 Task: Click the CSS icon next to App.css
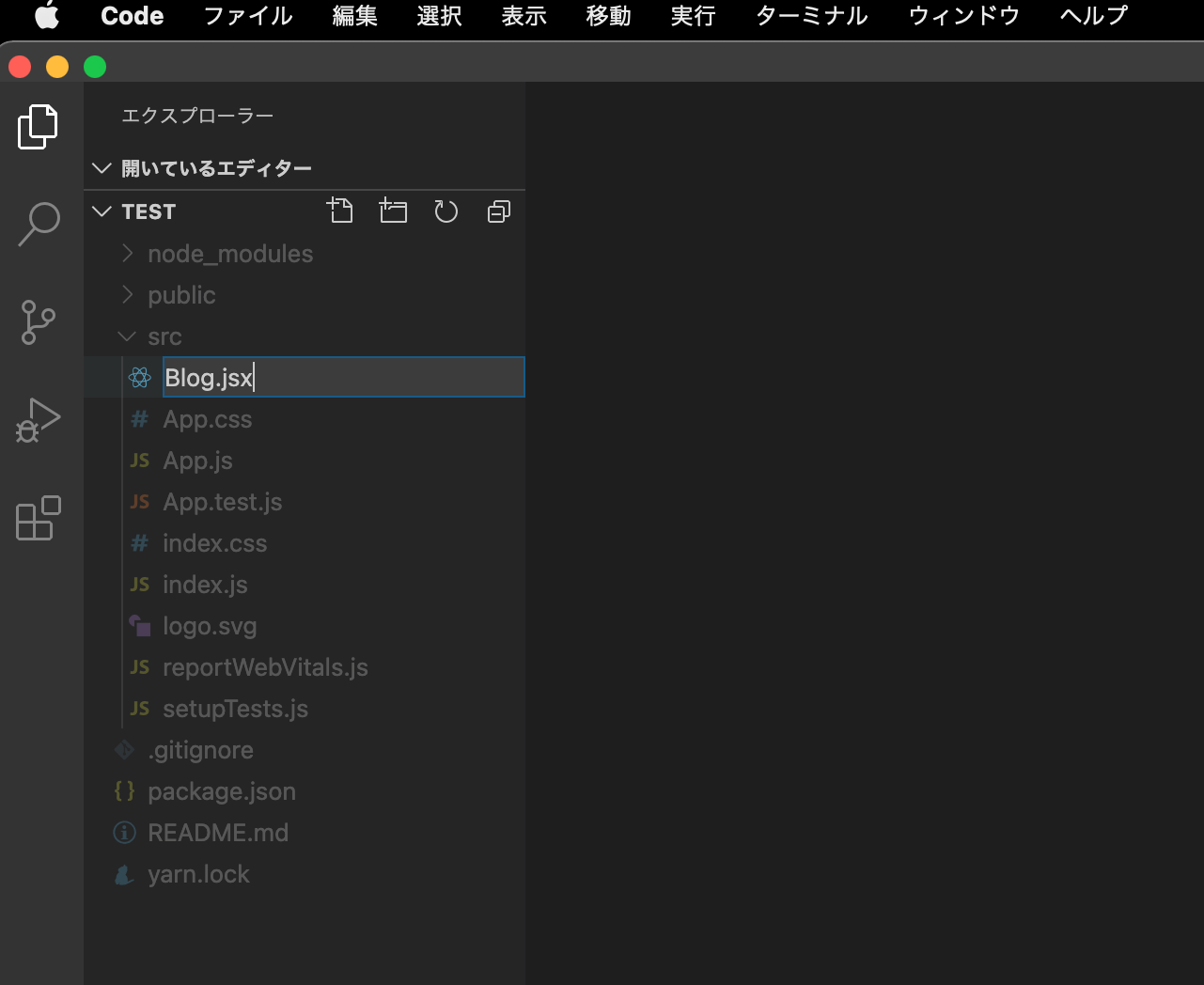[139, 419]
